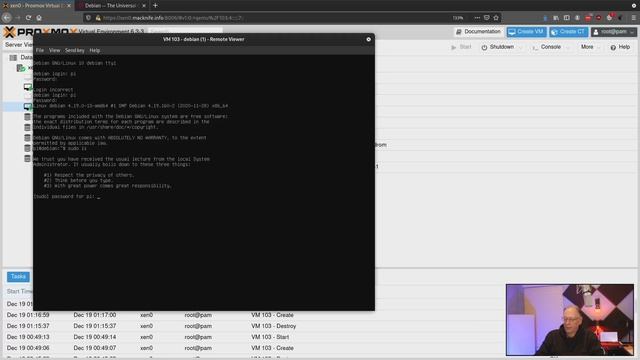Click inside the VM 103 terminal console

click(204, 182)
